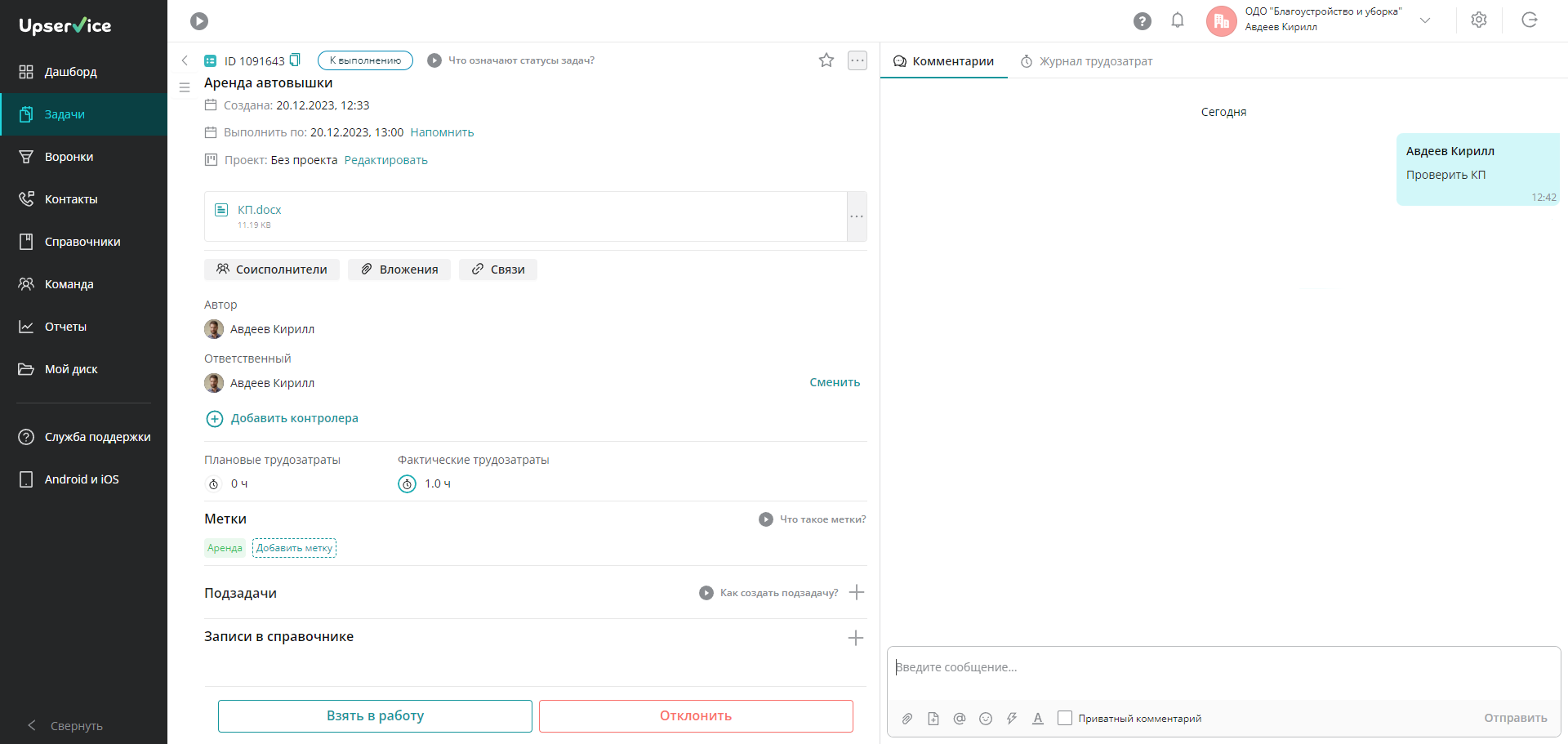Click the Отправить send button
The width and height of the screenshot is (1568, 744).
(x=1516, y=719)
